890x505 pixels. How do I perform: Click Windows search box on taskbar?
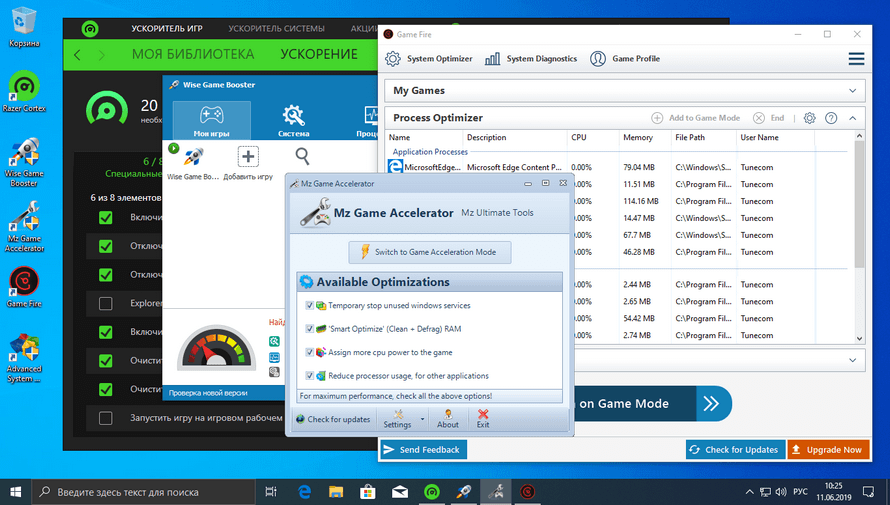pyautogui.click(x=142, y=492)
